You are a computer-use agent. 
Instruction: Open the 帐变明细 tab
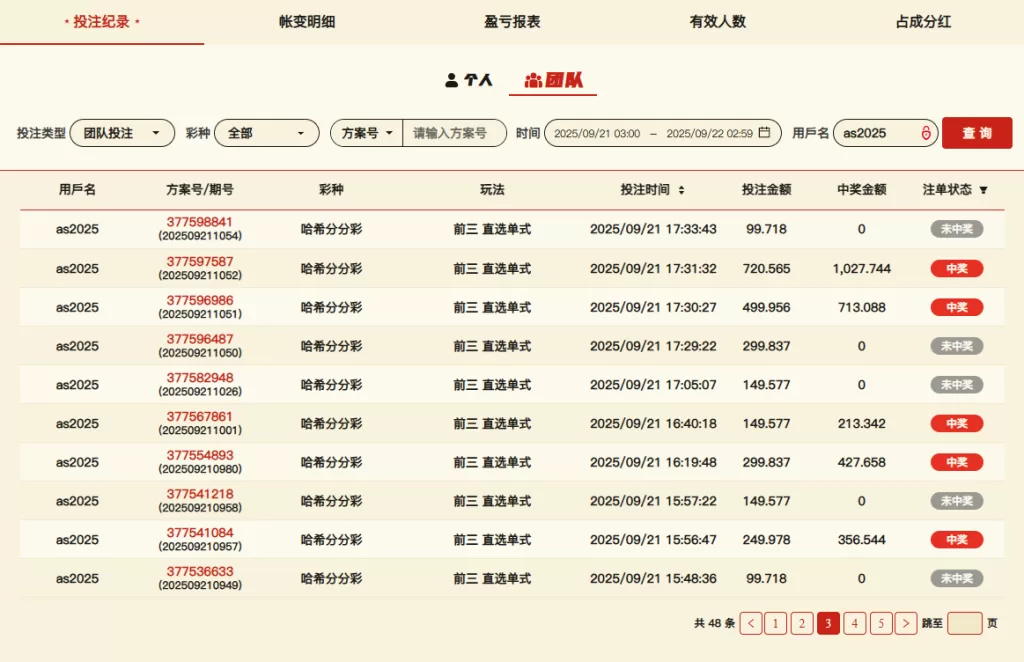pyautogui.click(x=307, y=21)
